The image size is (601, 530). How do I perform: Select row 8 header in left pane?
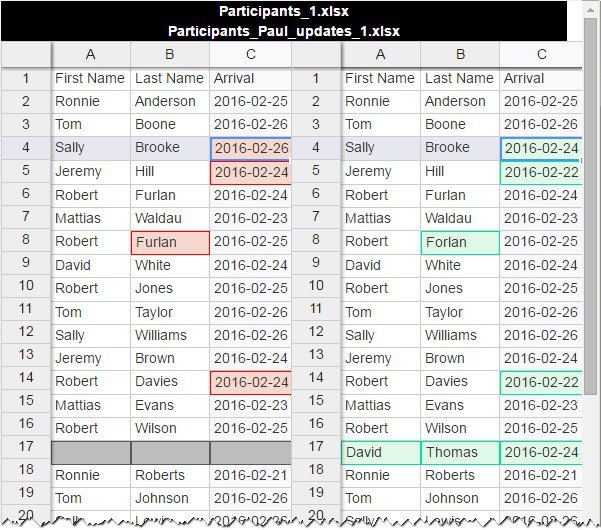tap(26, 242)
